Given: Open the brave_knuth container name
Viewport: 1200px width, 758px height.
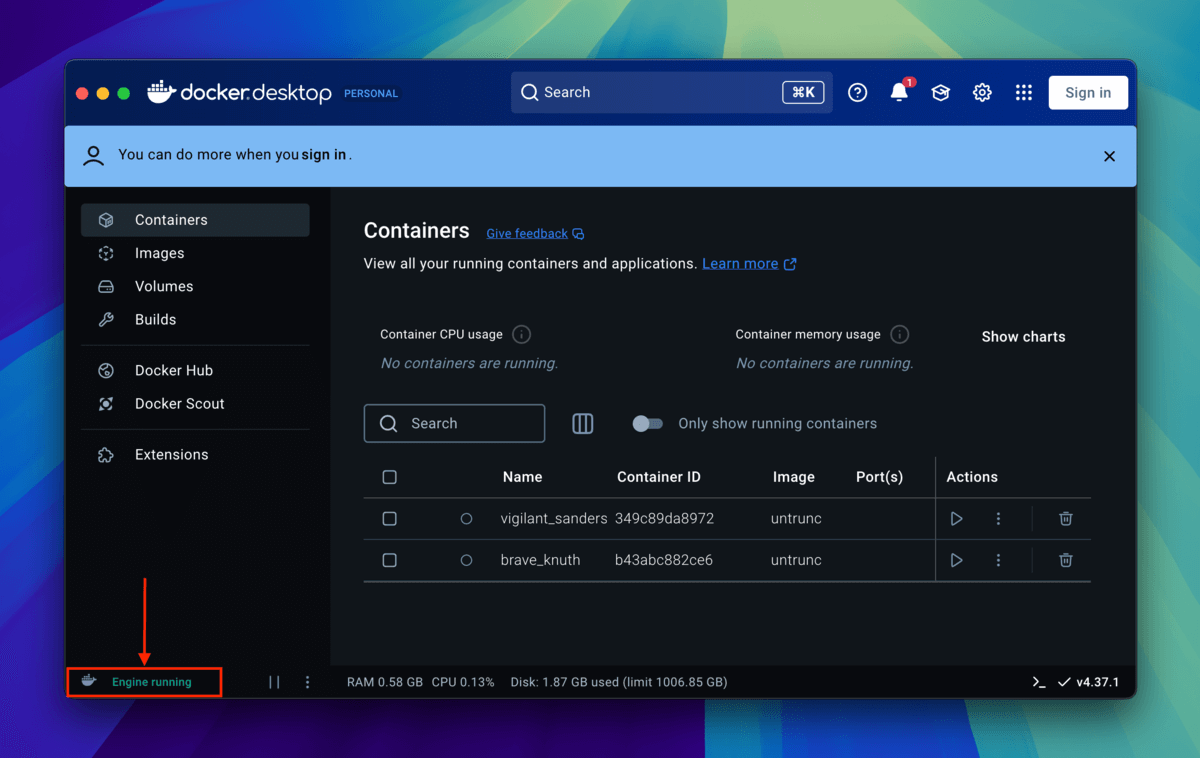Looking at the screenshot, I should point(541,560).
